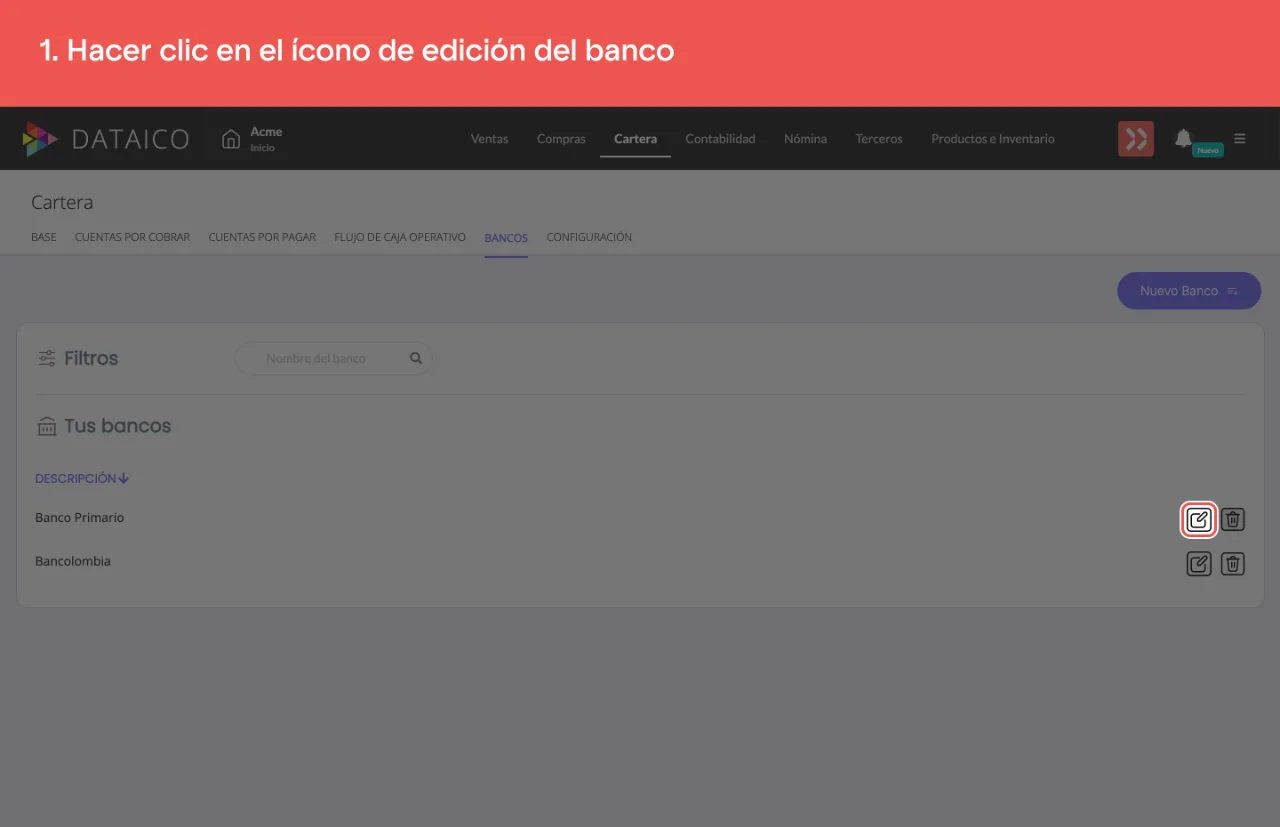Switch to the Base tab

[x=44, y=238]
